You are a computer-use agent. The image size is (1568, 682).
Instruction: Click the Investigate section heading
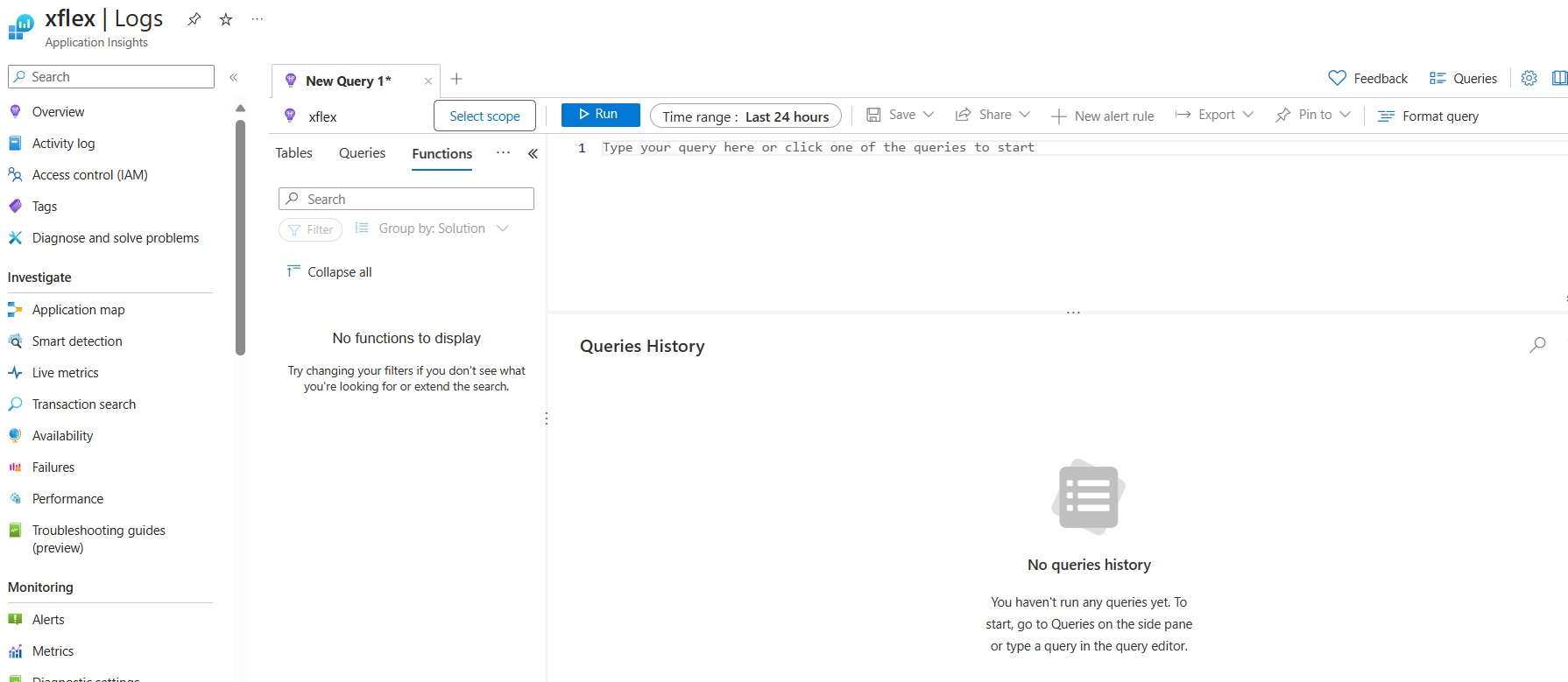39,278
